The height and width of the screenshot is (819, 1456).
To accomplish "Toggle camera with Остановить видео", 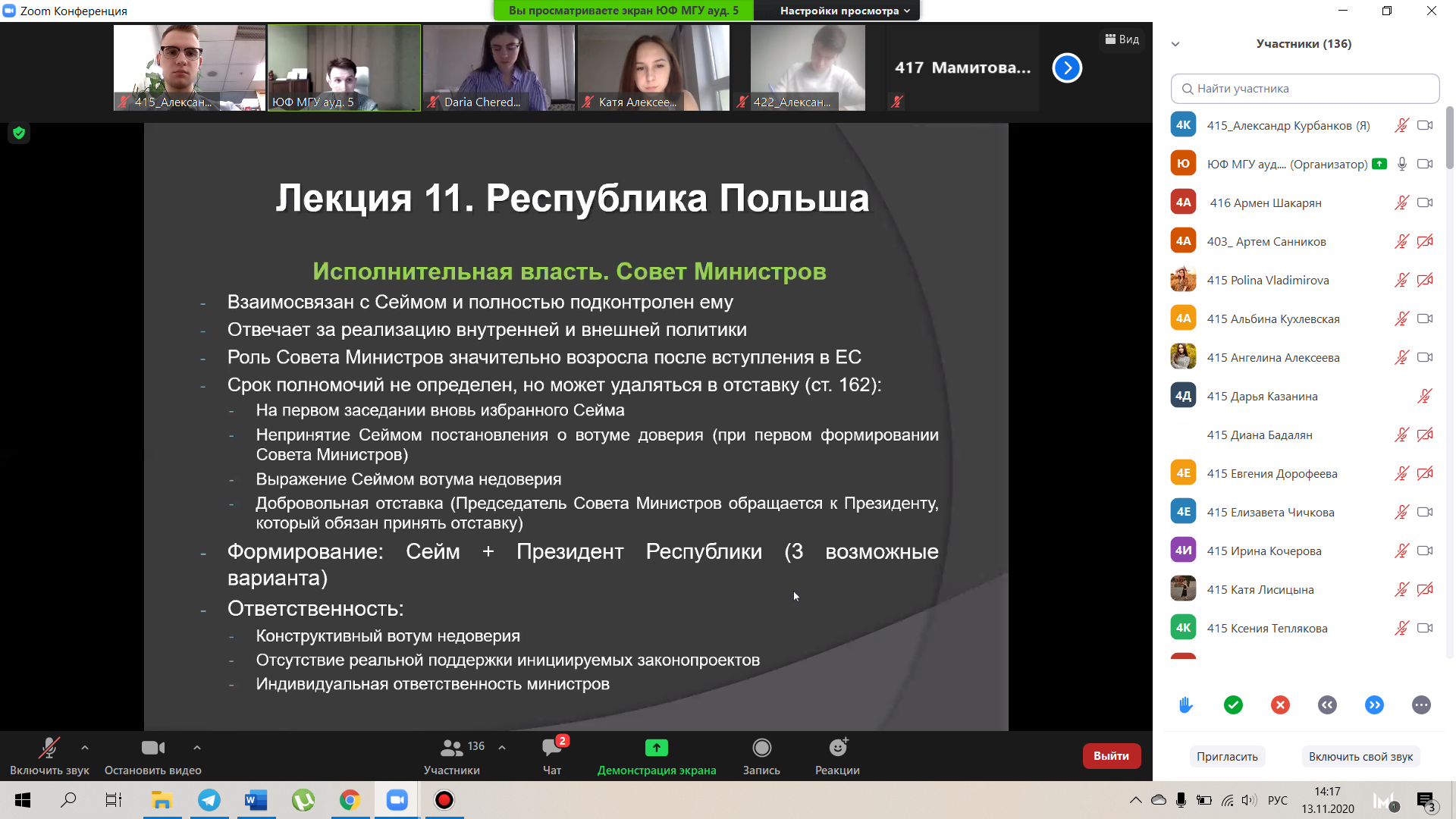I will (x=153, y=756).
